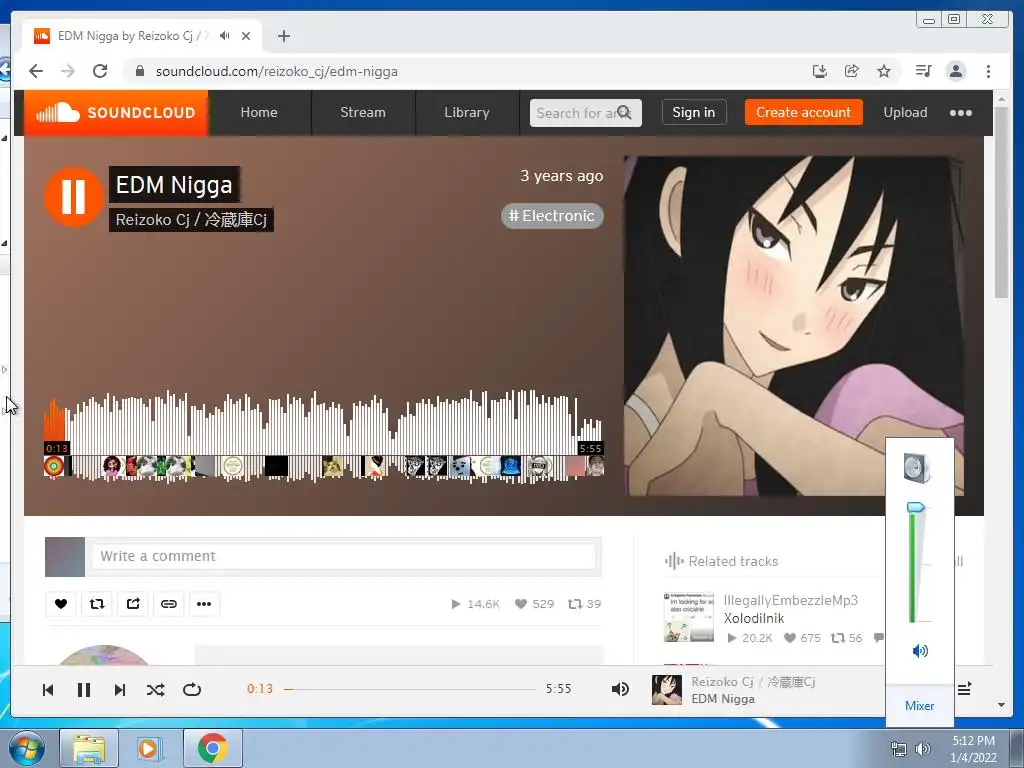Bookmark this page with the star
The width and height of the screenshot is (1024, 768).
(884, 71)
